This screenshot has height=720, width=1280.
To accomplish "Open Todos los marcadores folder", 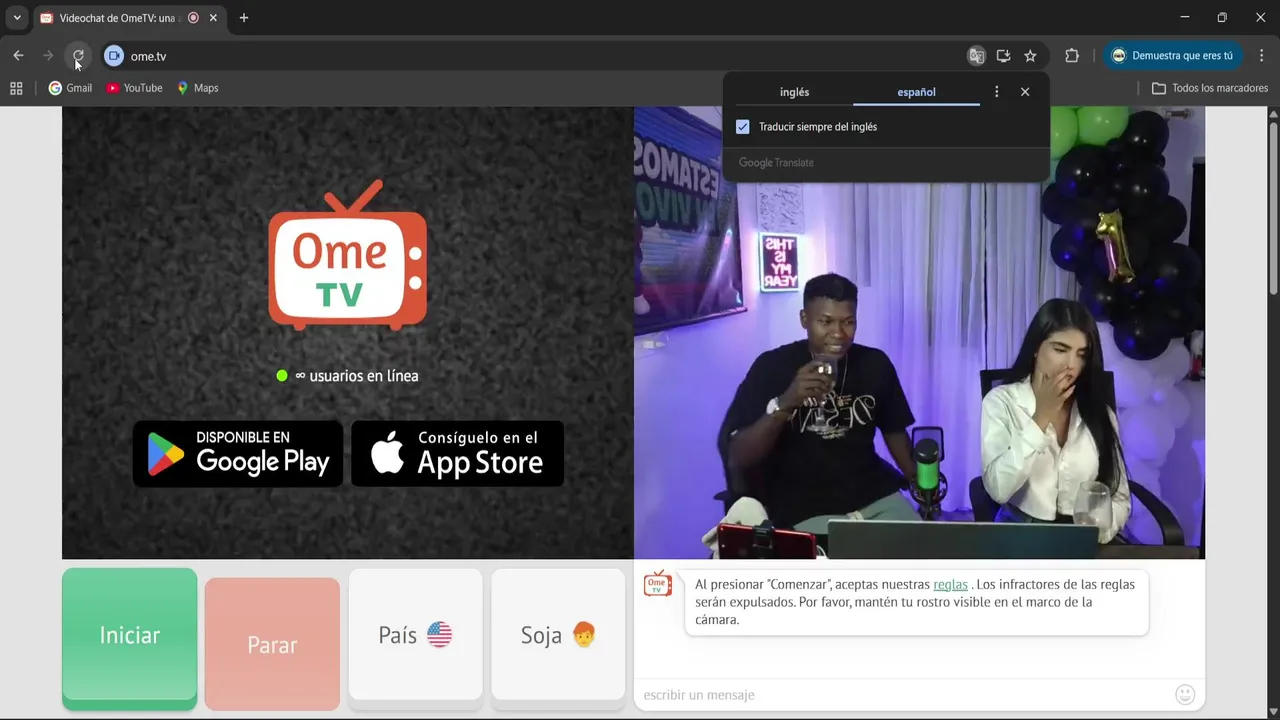I will (x=1210, y=88).
